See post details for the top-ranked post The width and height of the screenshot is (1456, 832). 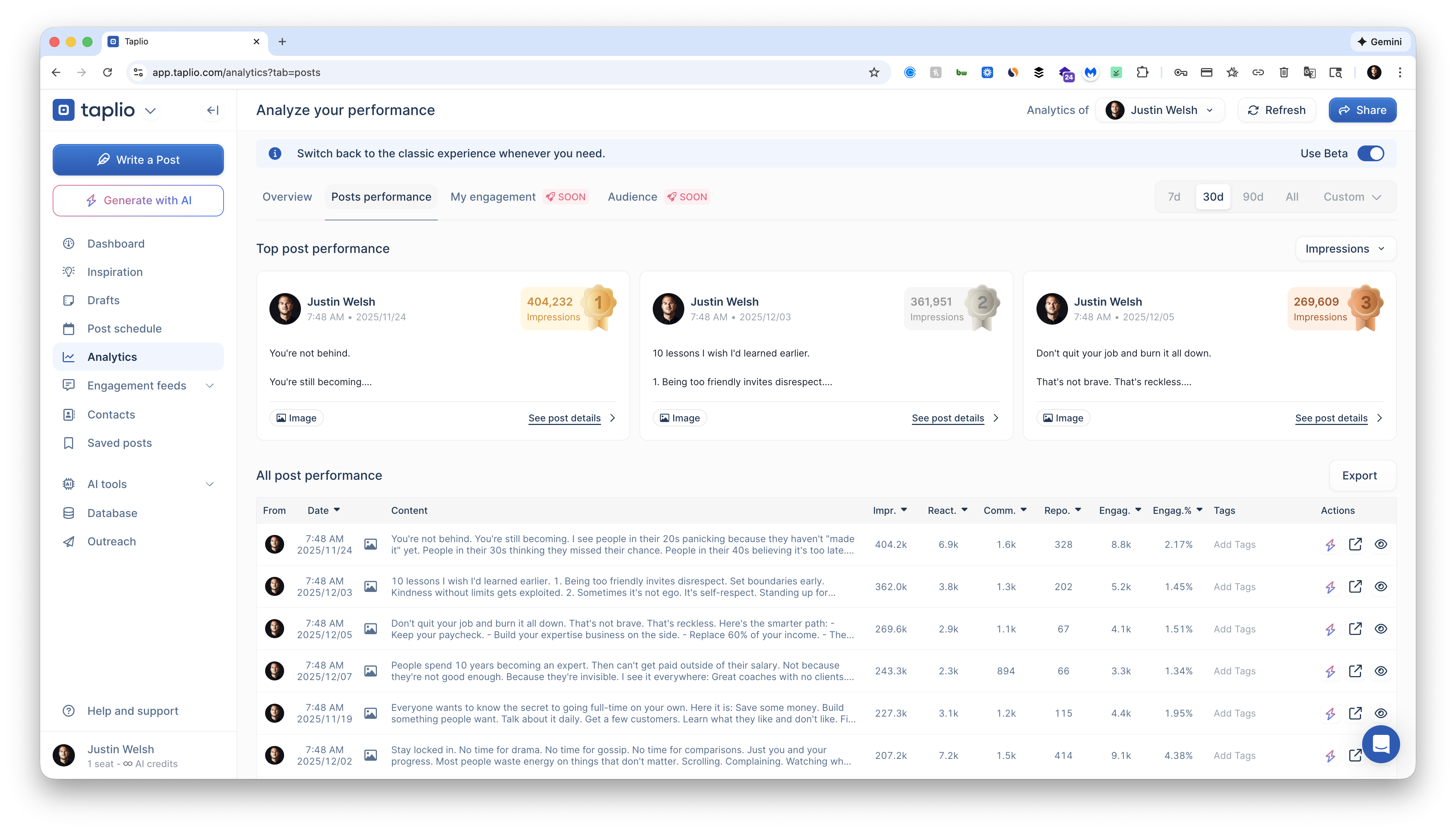[564, 418]
